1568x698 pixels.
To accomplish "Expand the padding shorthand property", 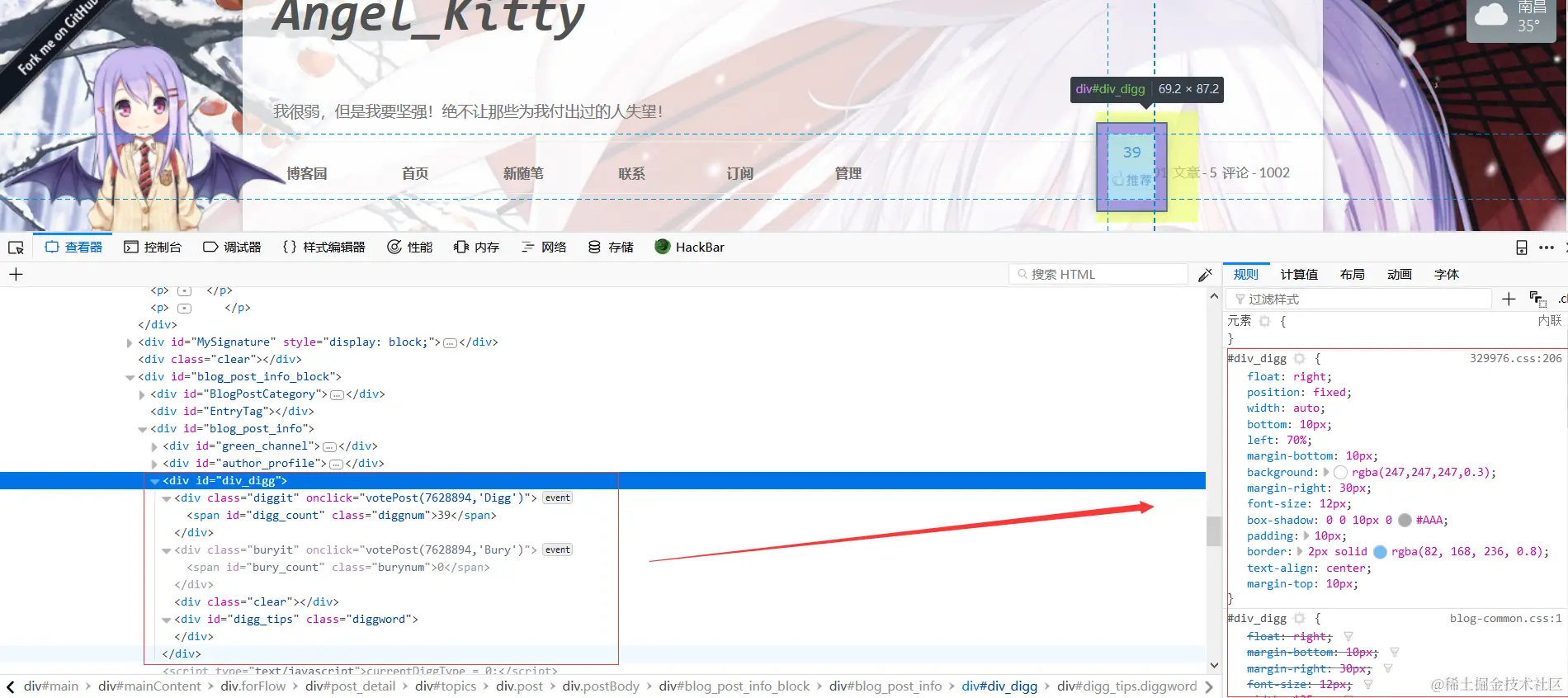I will 1306,535.
